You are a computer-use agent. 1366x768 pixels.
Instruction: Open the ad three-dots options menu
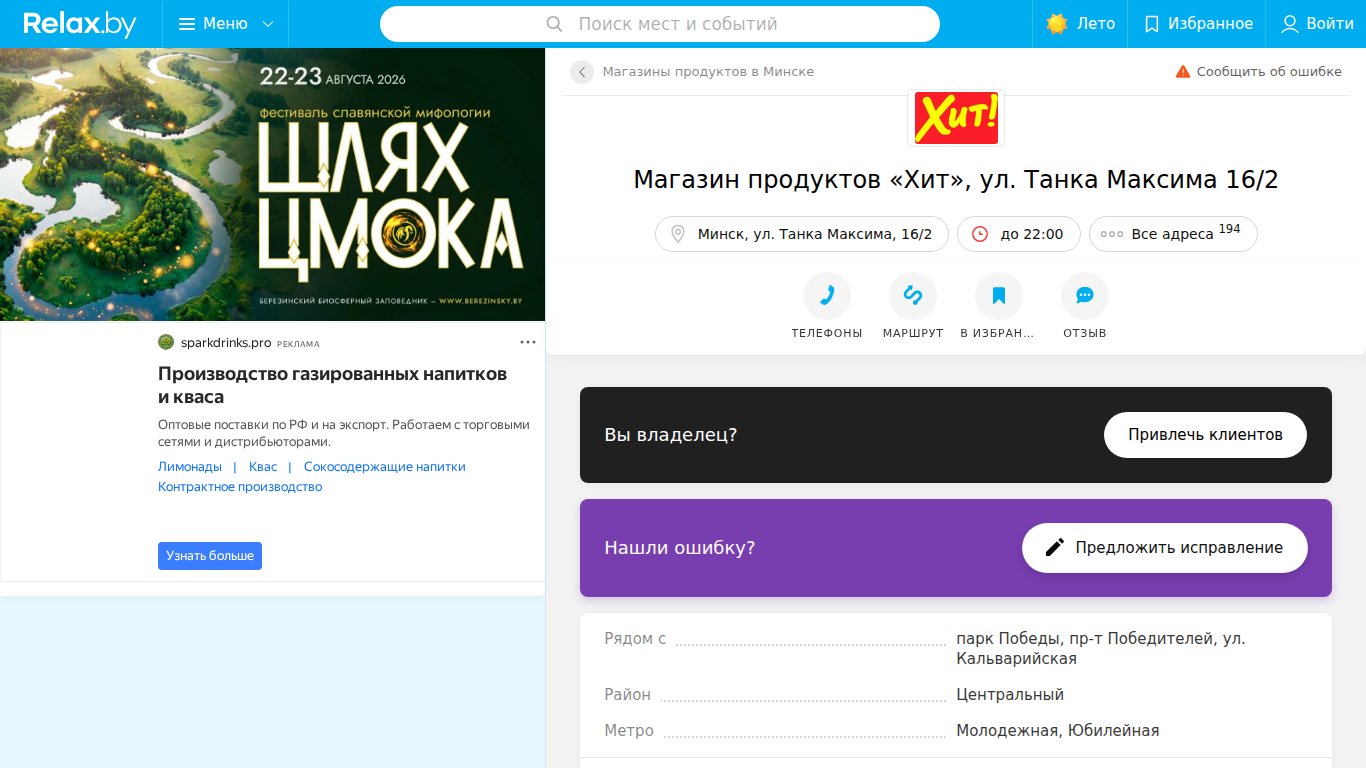(x=528, y=342)
